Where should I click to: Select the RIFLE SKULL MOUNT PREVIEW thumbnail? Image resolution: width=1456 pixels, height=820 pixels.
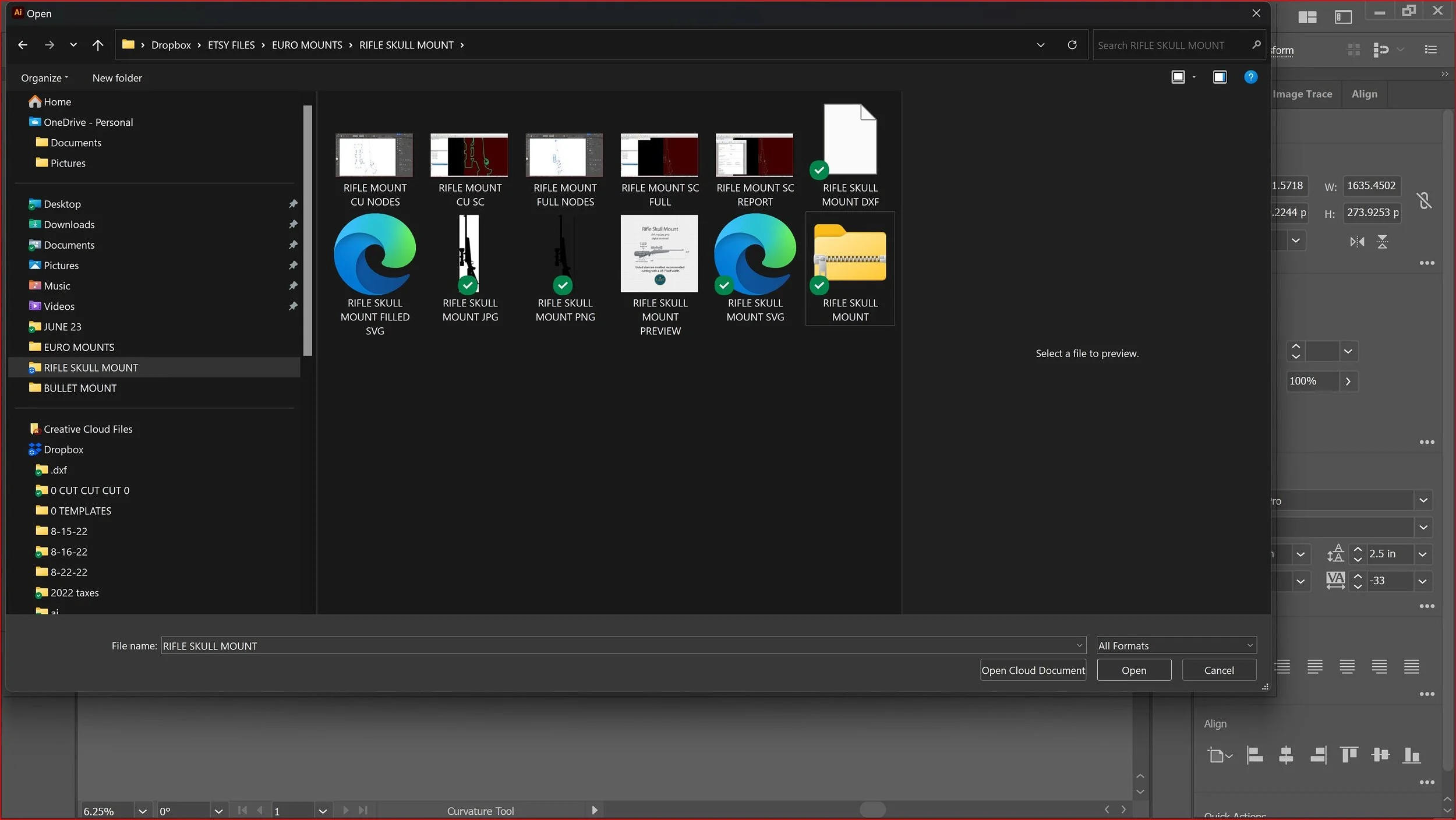[x=659, y=254]
